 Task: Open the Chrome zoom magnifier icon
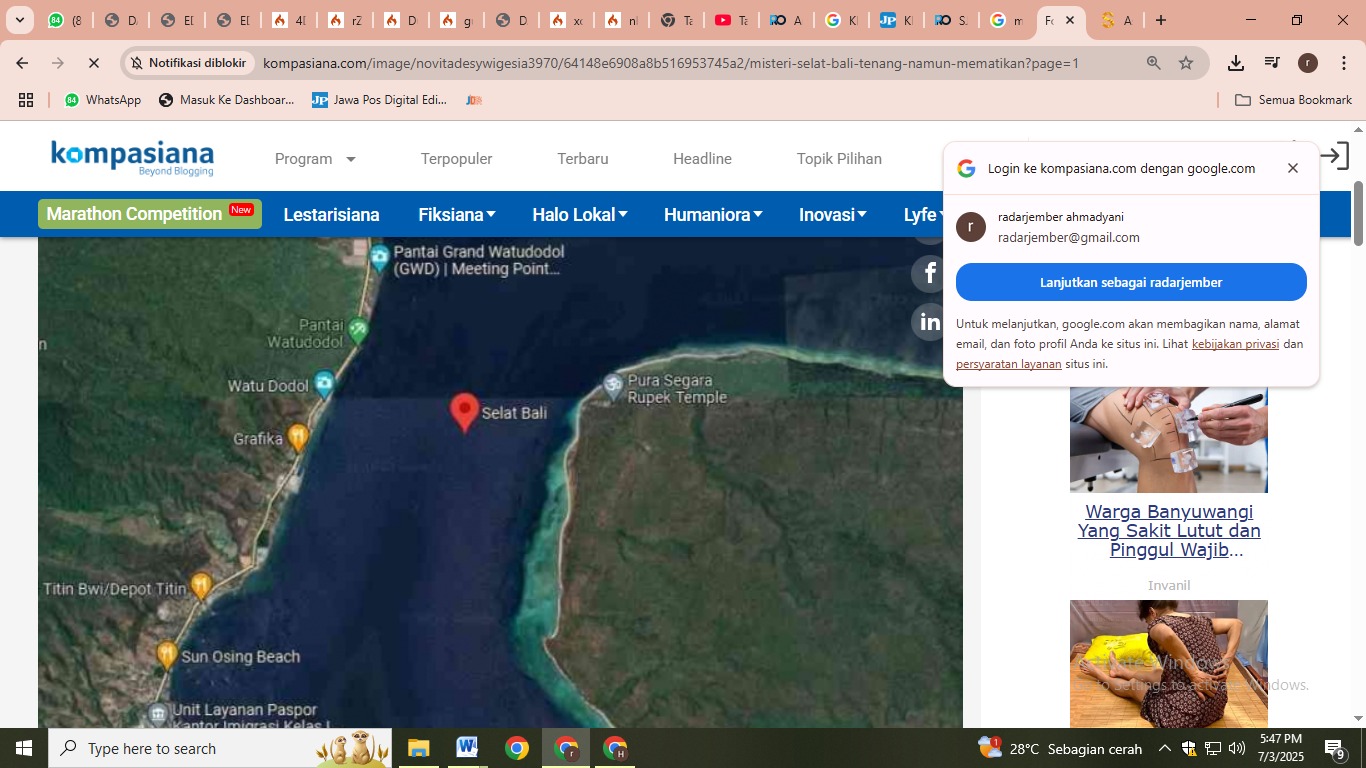1154,63
